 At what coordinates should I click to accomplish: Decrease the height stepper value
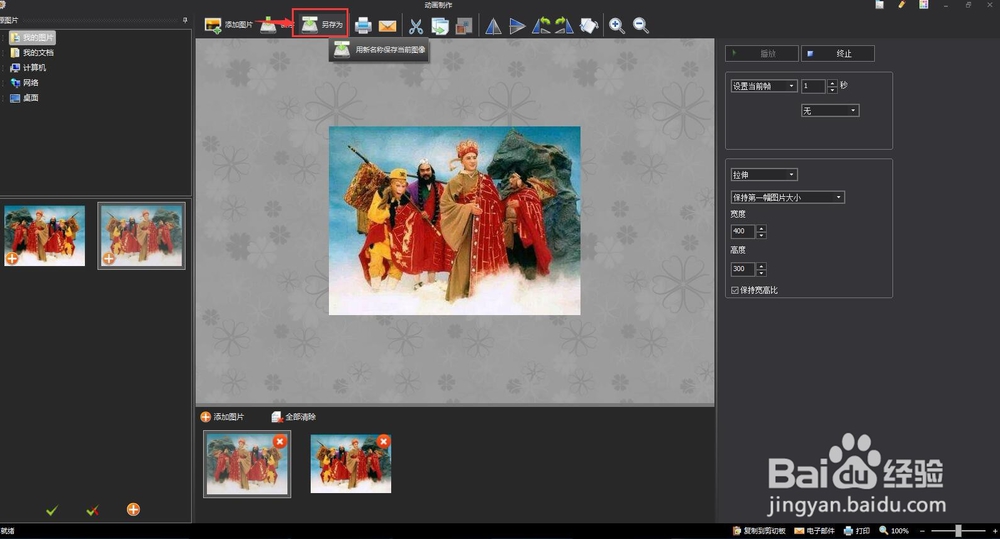tap(761, 273)
